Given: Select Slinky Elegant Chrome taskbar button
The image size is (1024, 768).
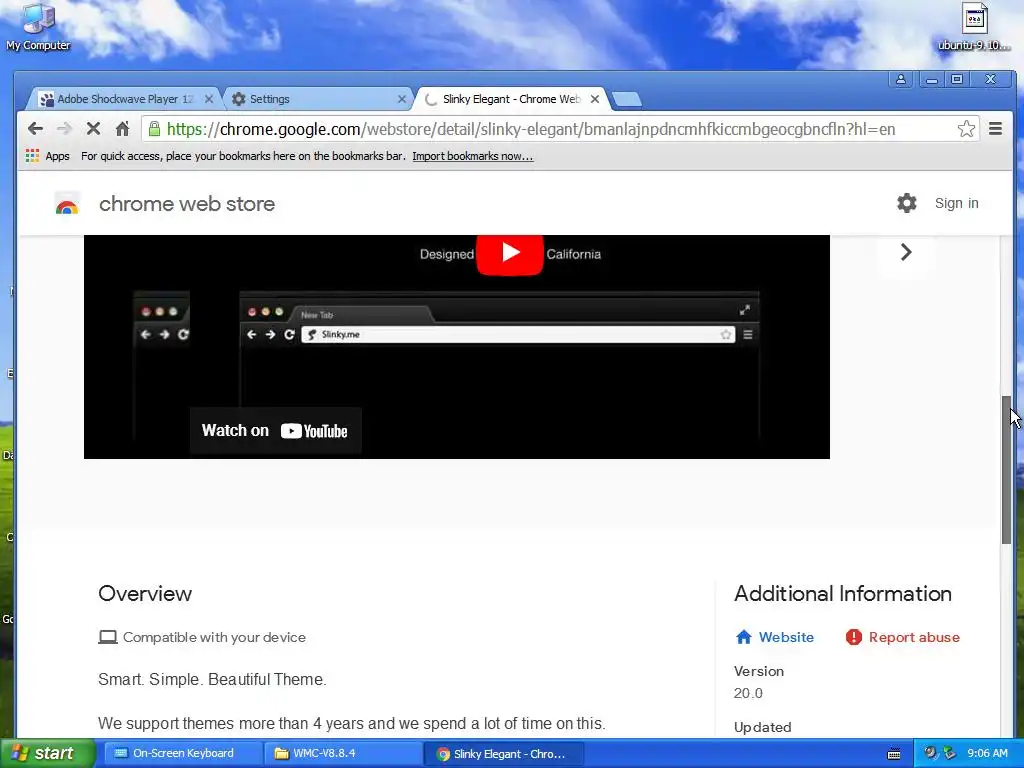Looking at the screenshot, I should click(x=503, y=753).
